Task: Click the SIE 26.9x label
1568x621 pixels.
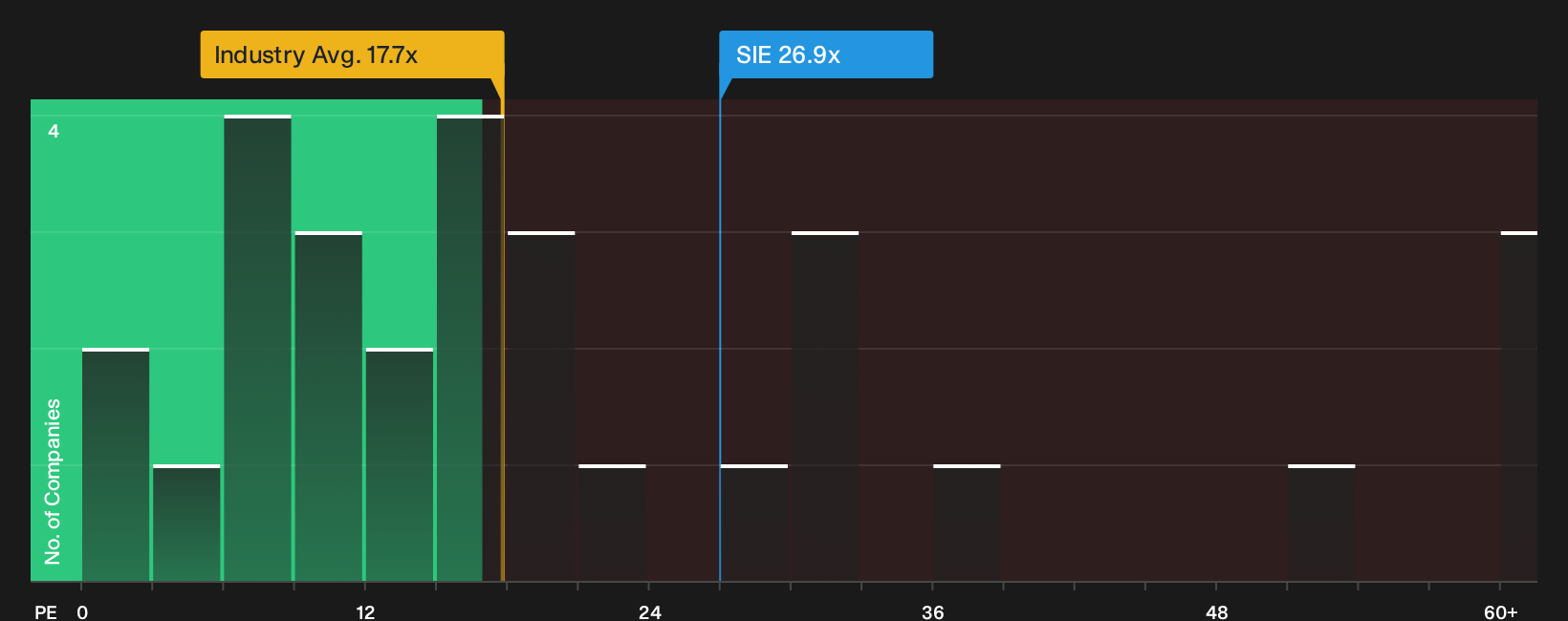Action: [x=826, y=54]
